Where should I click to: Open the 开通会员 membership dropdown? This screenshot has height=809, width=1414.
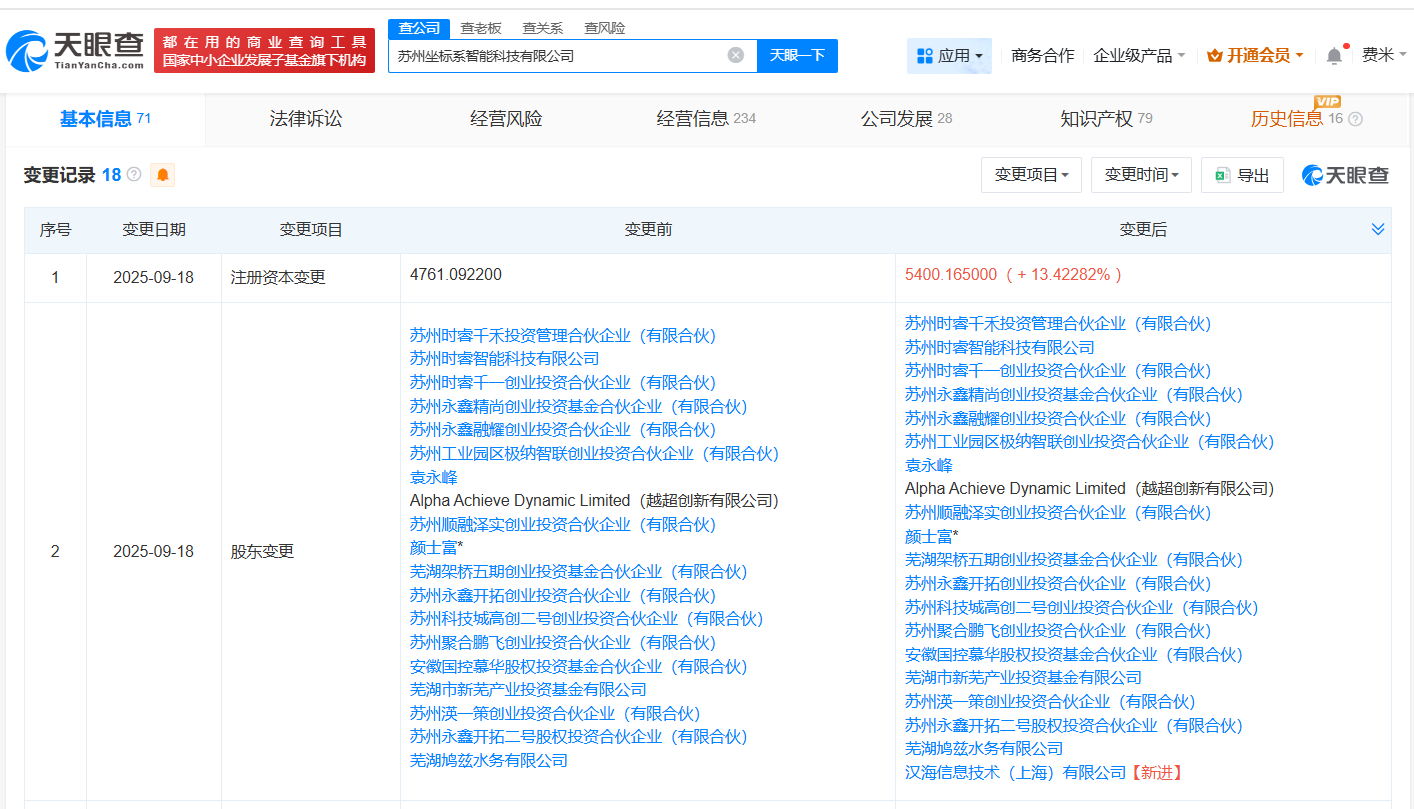(1254, 56)
